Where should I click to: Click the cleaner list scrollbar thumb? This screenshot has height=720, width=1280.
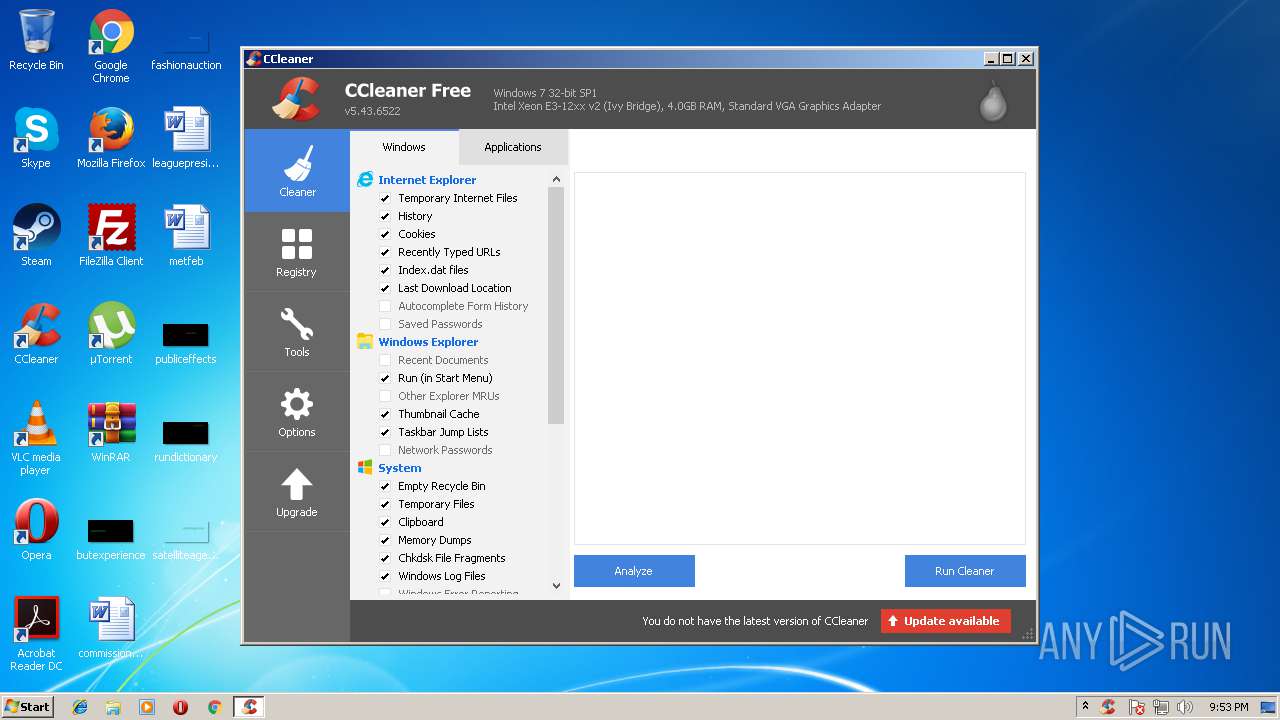[556, 305]
